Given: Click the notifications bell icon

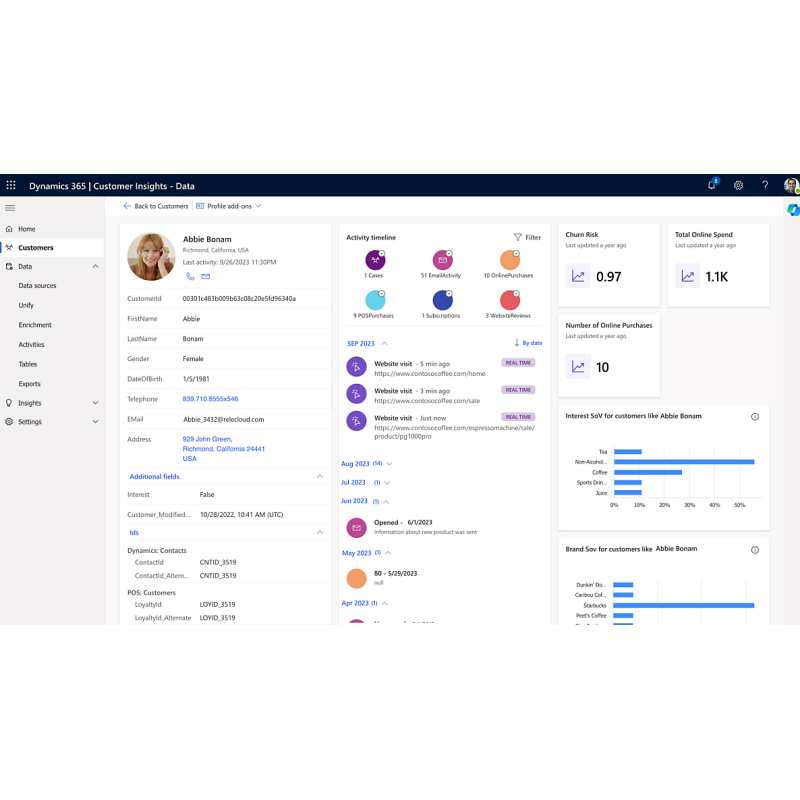Looking at the screenshot, I should [x=712, y=185].
